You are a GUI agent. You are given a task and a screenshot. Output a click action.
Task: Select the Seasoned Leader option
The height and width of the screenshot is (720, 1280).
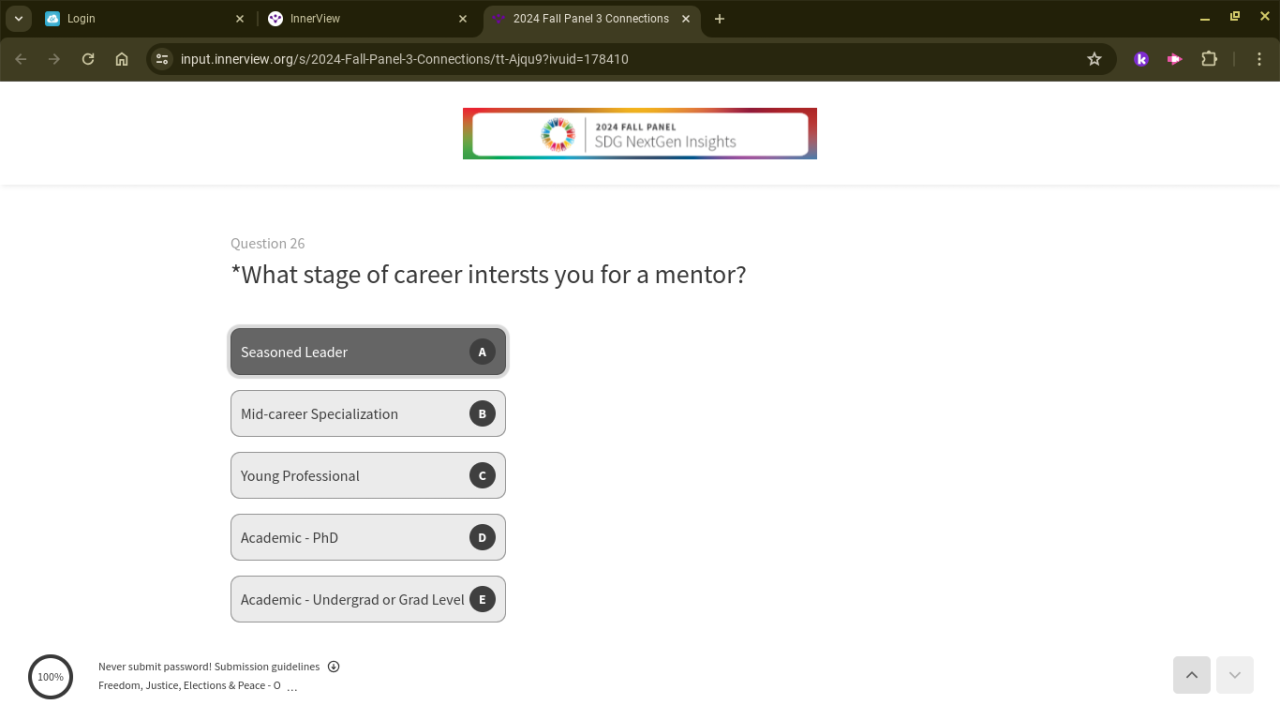(368, 352)
